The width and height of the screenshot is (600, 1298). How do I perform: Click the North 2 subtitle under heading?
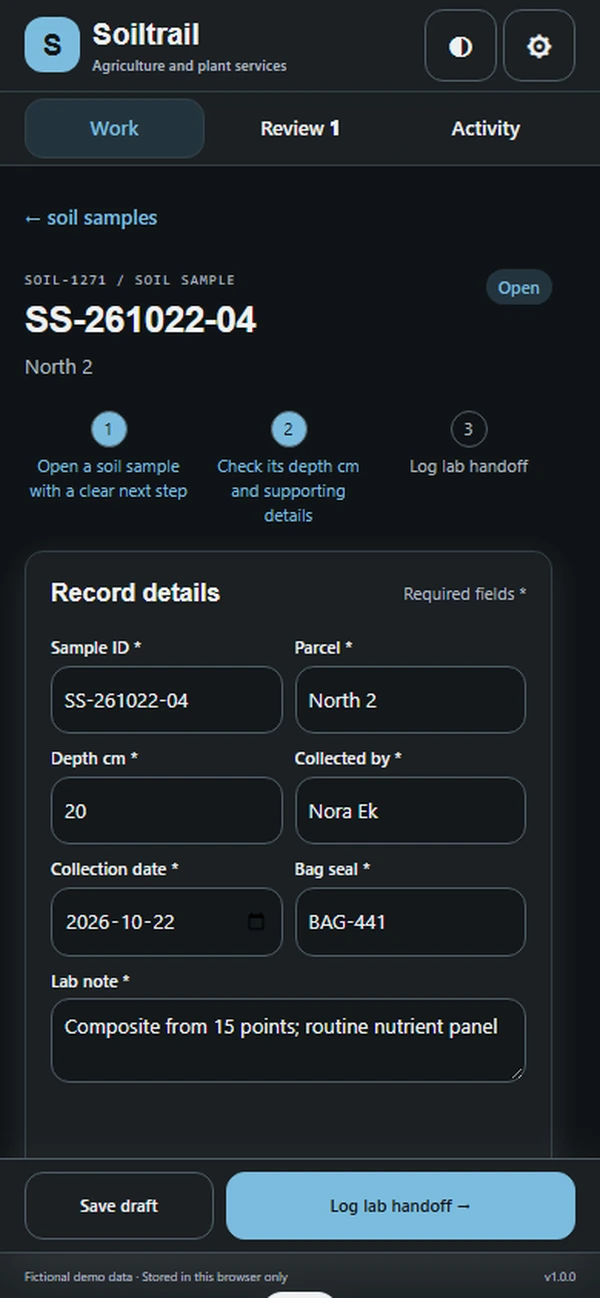(59, 367)
